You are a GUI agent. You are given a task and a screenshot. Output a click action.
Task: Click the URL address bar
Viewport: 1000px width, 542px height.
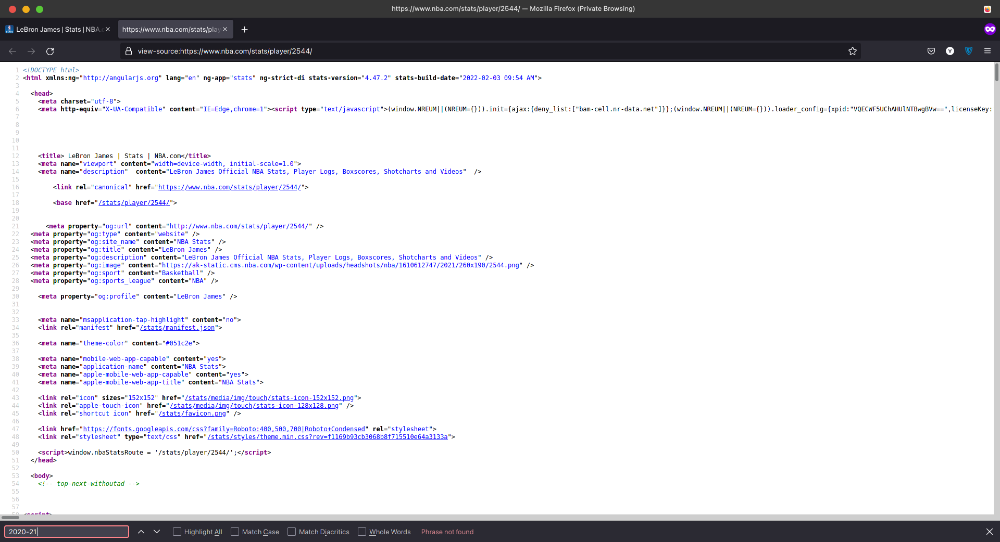pos(489,51)
